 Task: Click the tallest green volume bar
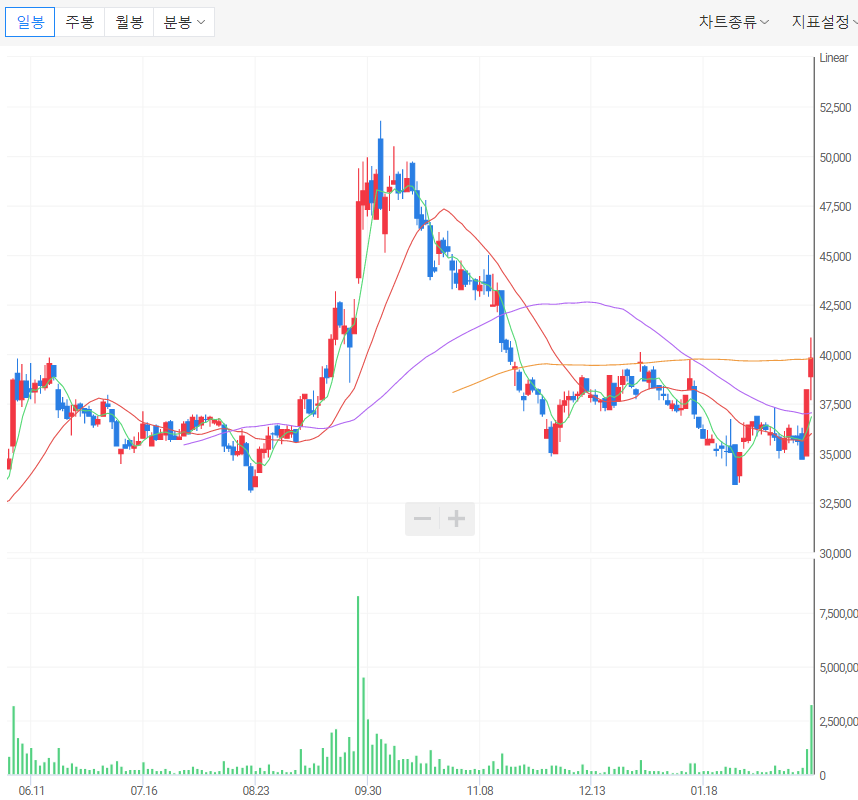(x=358, y=685)
